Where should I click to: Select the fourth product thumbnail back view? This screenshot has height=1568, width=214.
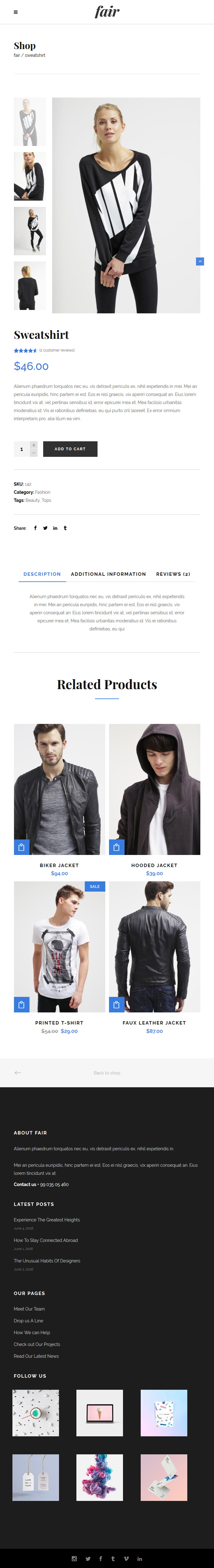tap(30, 285)
